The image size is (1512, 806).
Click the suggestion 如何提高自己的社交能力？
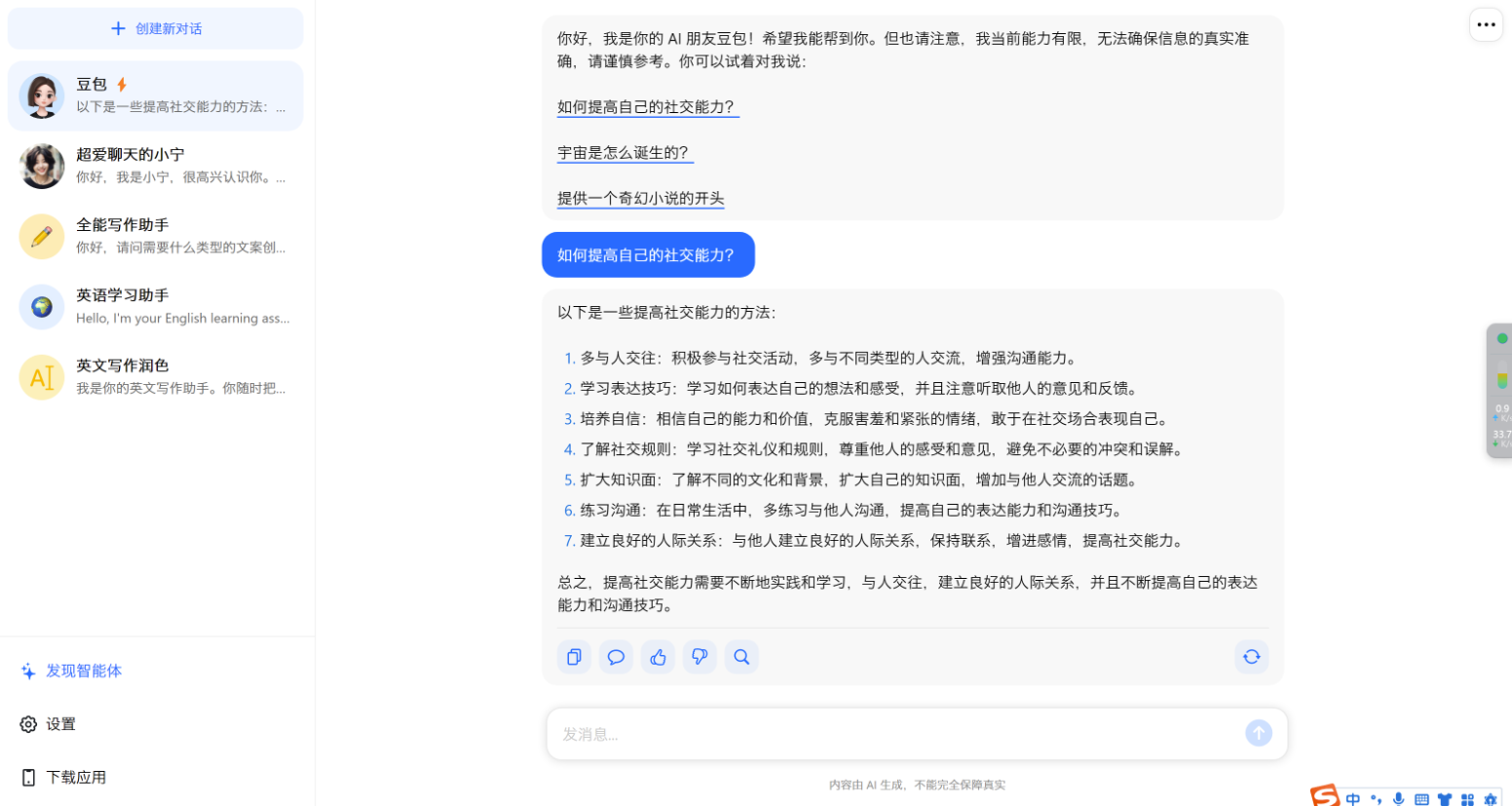tap(648, 107)
